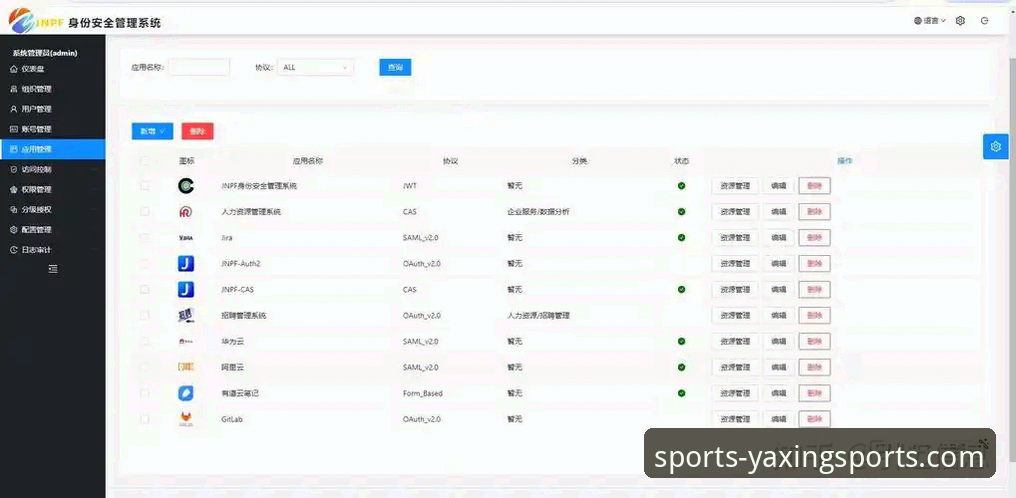Click 资源管理 for JNPF身份安全管理系统 row
Viewport: 1016px width, 498px height.
click(x=735, y=186)
